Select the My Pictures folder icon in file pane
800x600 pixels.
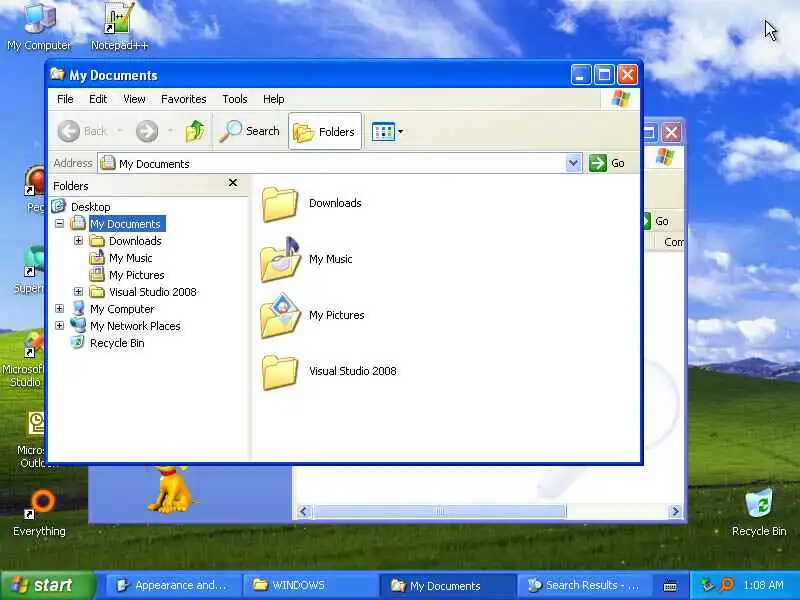click(280, 316)
